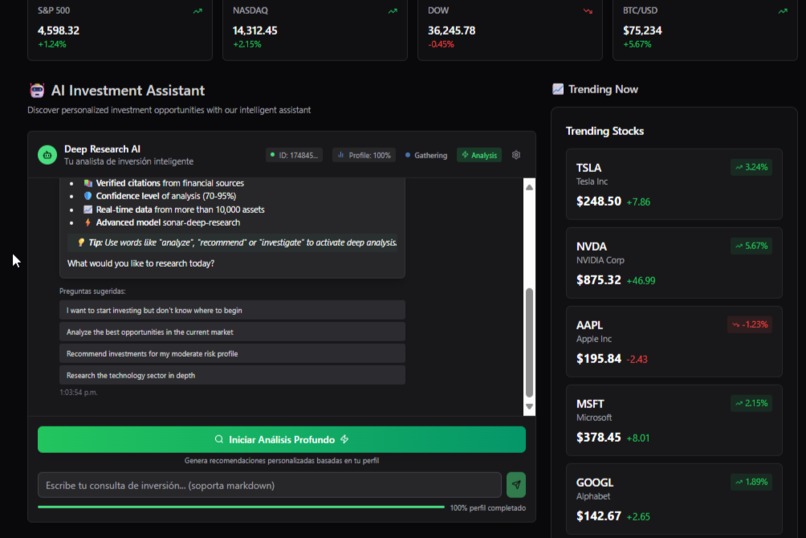Viewport: 806px width, 538px height.
Task: Click the "$378.45" MSFT price
Action: click(598, 437)
